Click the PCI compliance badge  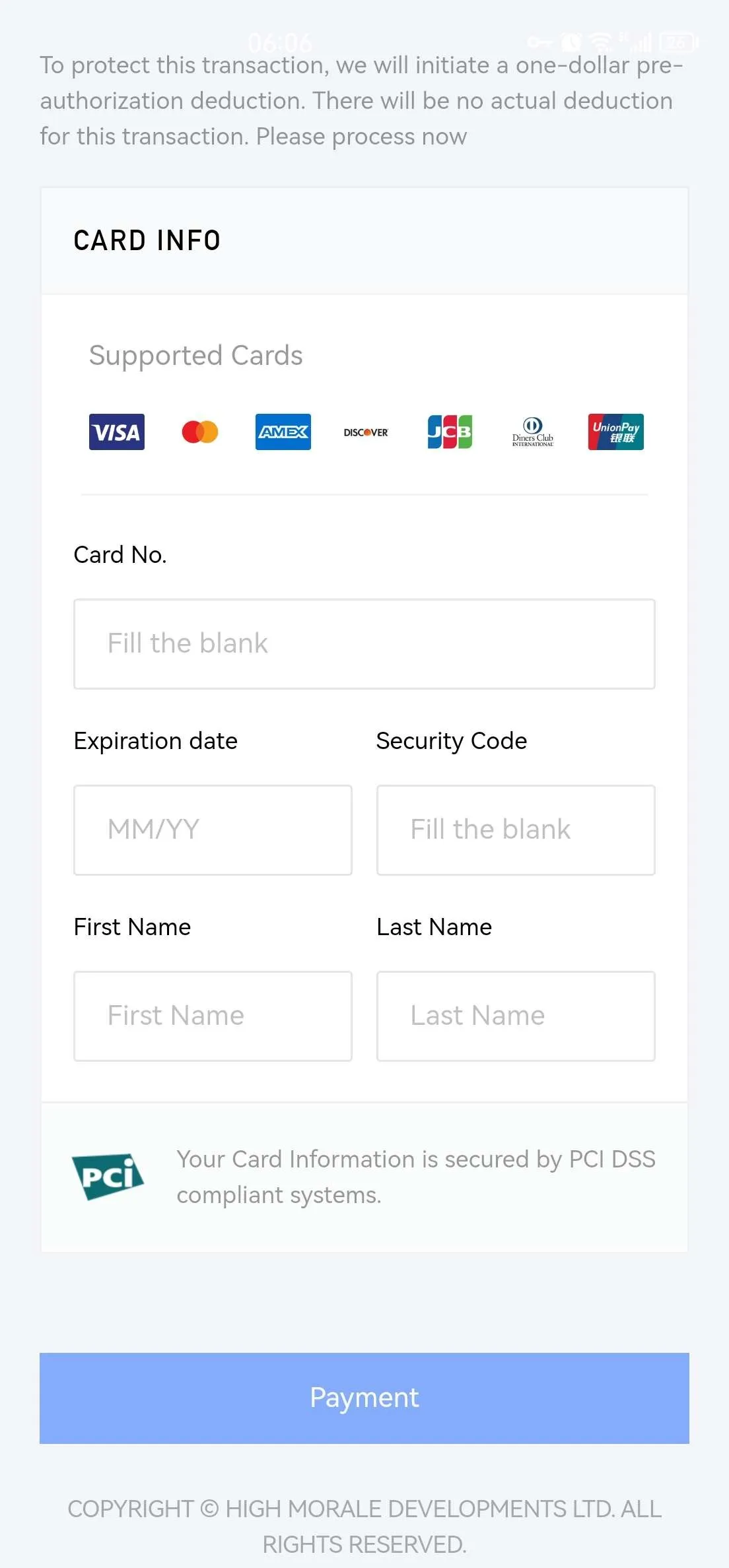point(108,1177)
